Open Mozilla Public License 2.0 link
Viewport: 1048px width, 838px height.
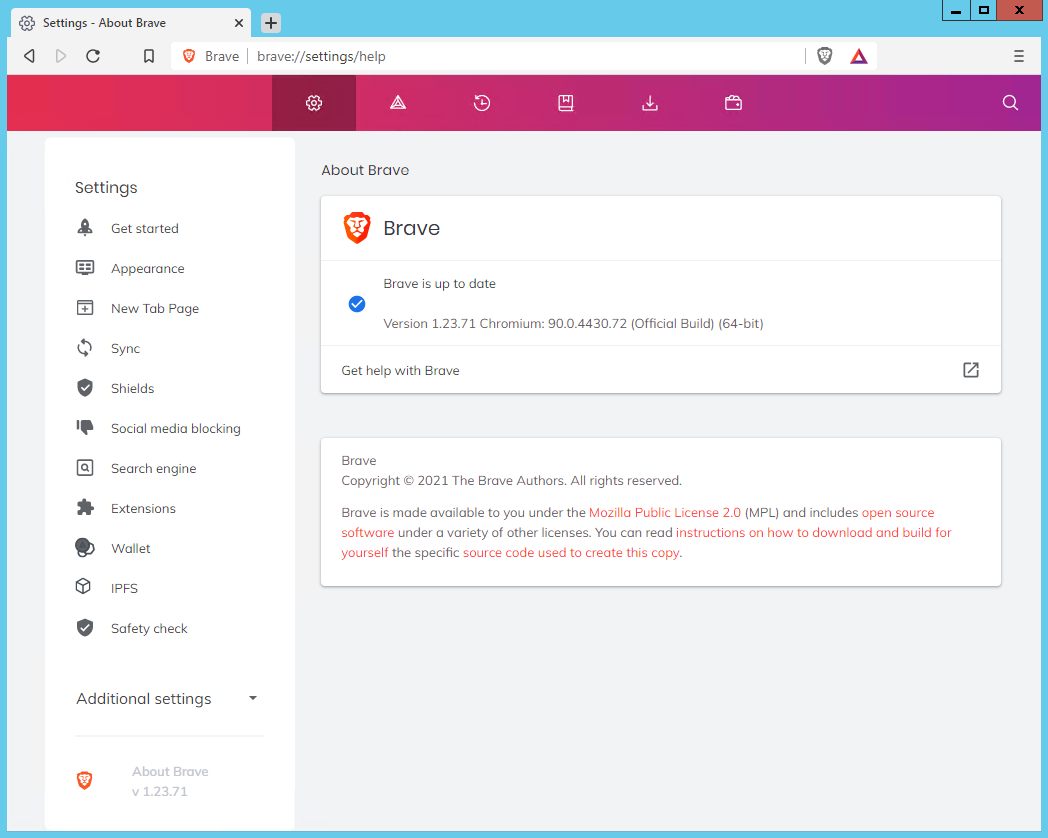pyautogui.click(x=664, y=513)
